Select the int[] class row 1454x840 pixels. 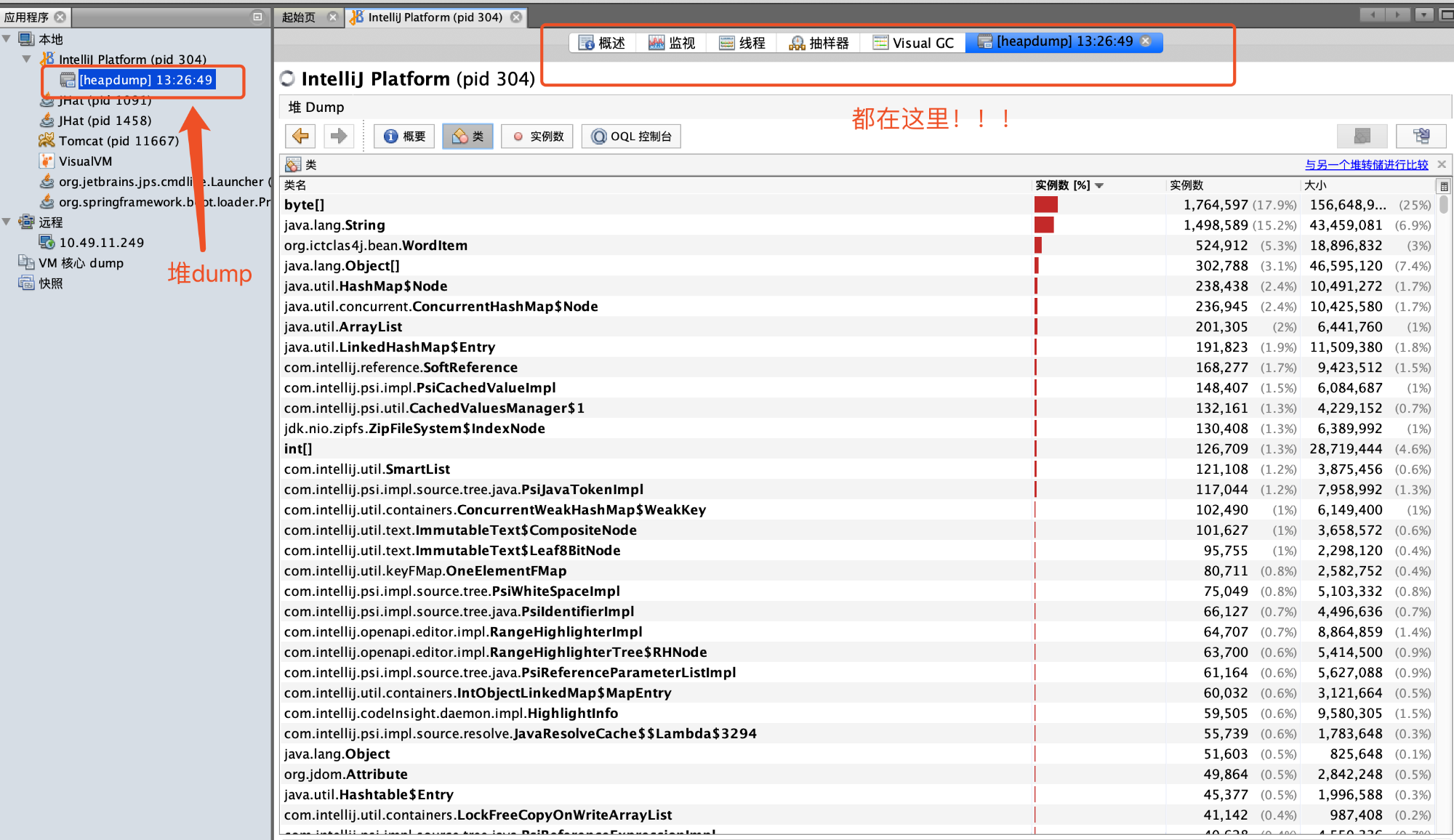point(858,449)
